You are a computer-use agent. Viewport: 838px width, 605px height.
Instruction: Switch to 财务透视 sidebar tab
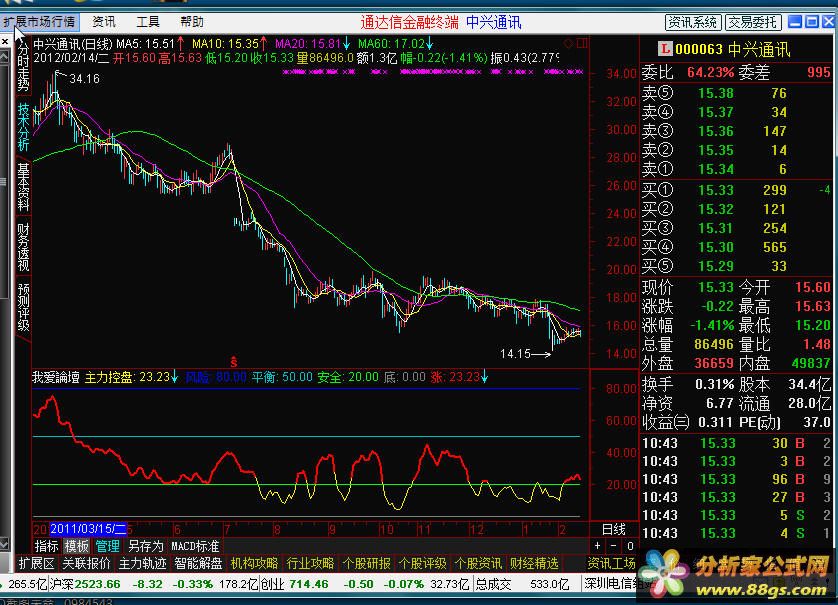coord(23,247)
